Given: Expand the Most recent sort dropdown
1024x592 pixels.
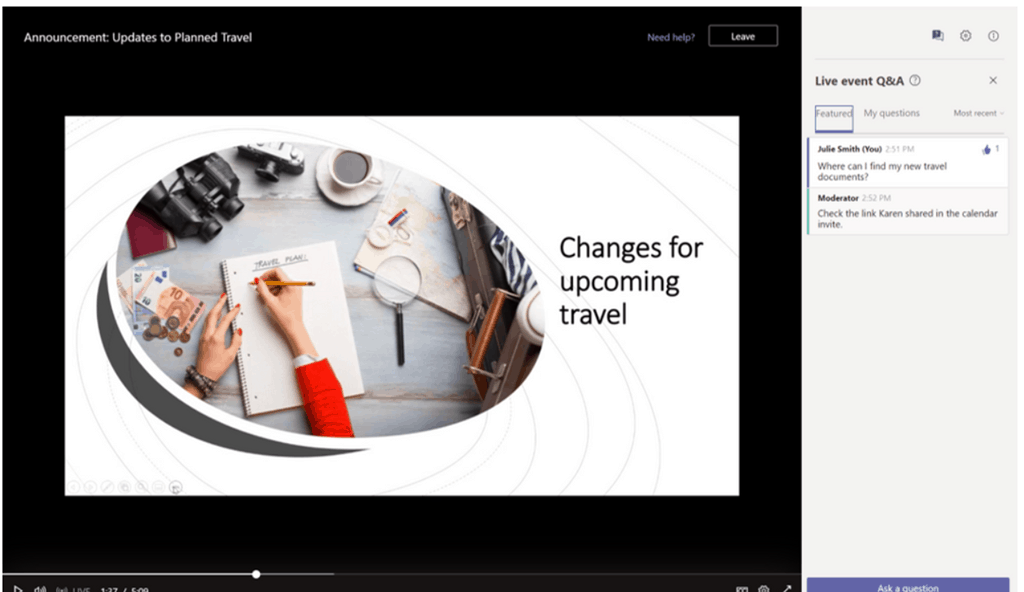Looking at the screenshot, I should point(977,114).
